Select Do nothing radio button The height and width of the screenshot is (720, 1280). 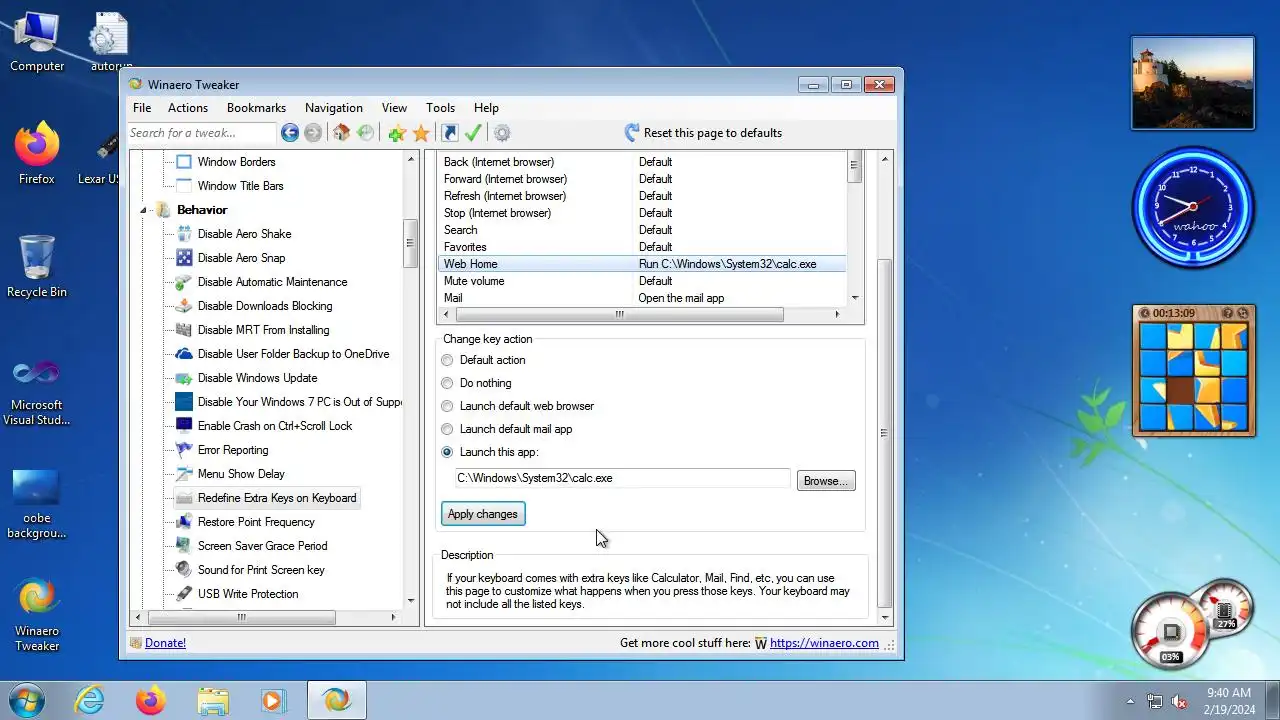pyautogui.click(x=447, y=383)
